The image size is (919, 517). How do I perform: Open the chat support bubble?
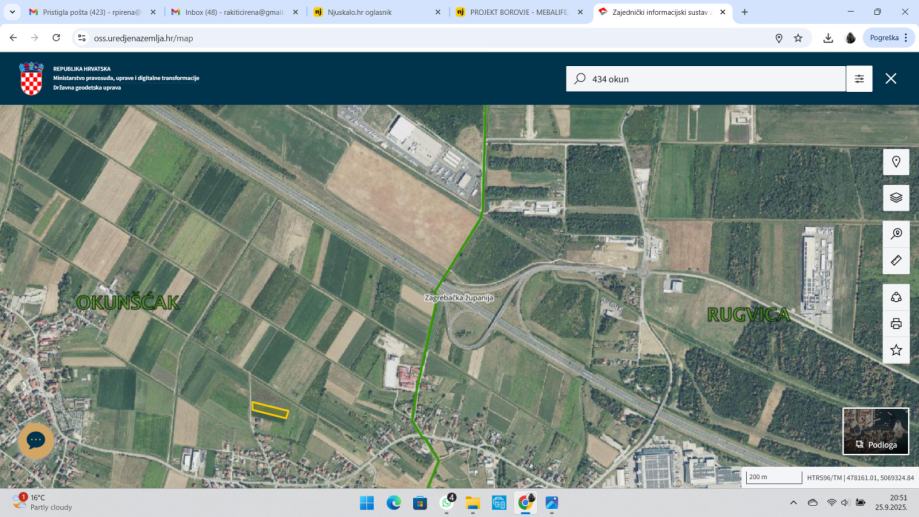(x=36, y=440)
